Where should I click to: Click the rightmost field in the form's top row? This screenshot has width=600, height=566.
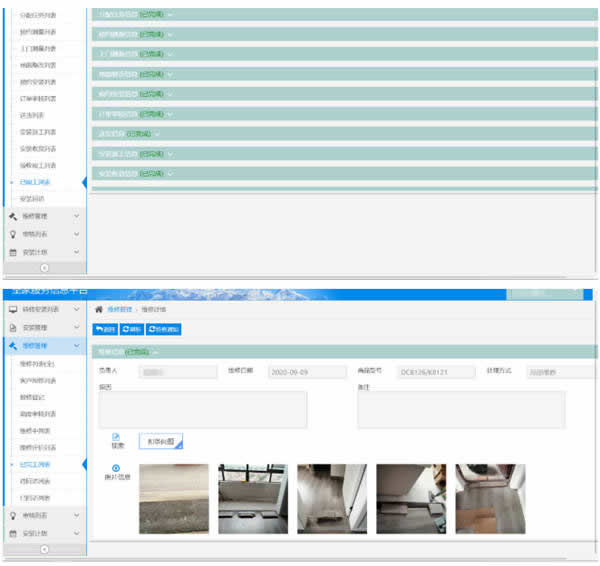(x=562, y=372)
